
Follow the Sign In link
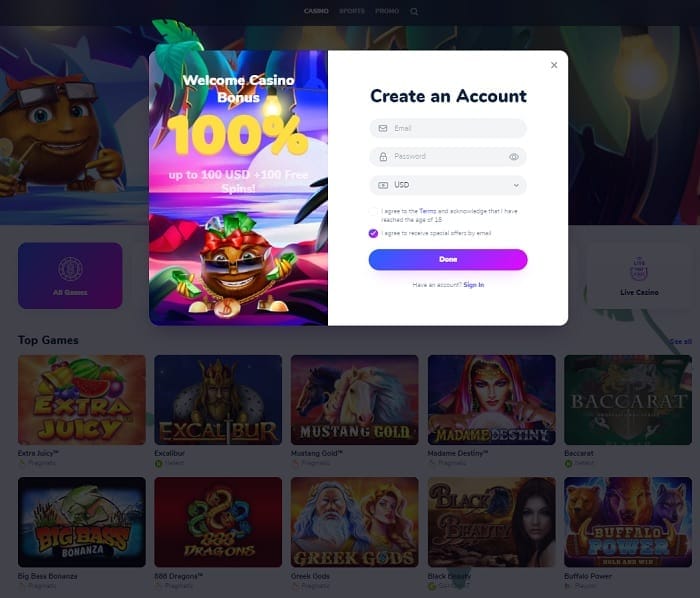(474, 285)
